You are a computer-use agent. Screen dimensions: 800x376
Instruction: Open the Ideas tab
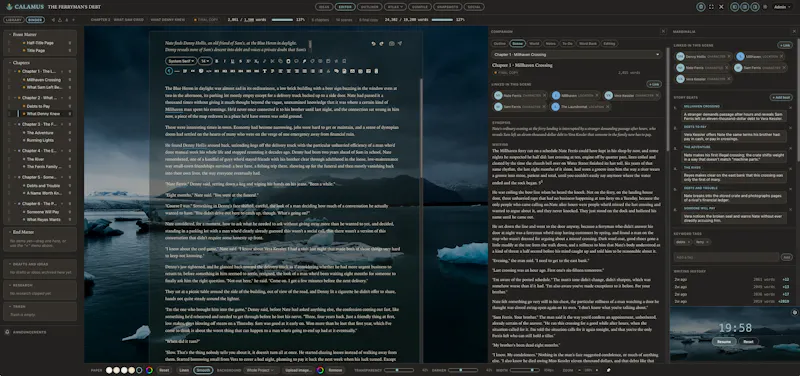(x=323, y=7)
